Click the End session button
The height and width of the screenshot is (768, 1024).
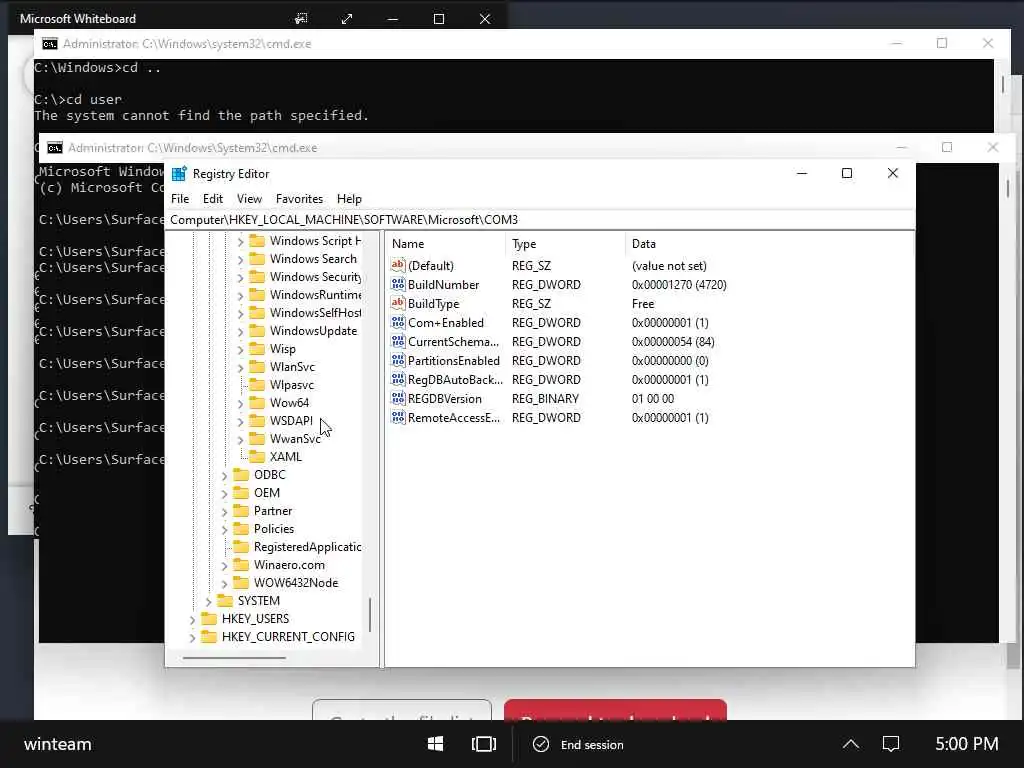(x=578, y=744)
